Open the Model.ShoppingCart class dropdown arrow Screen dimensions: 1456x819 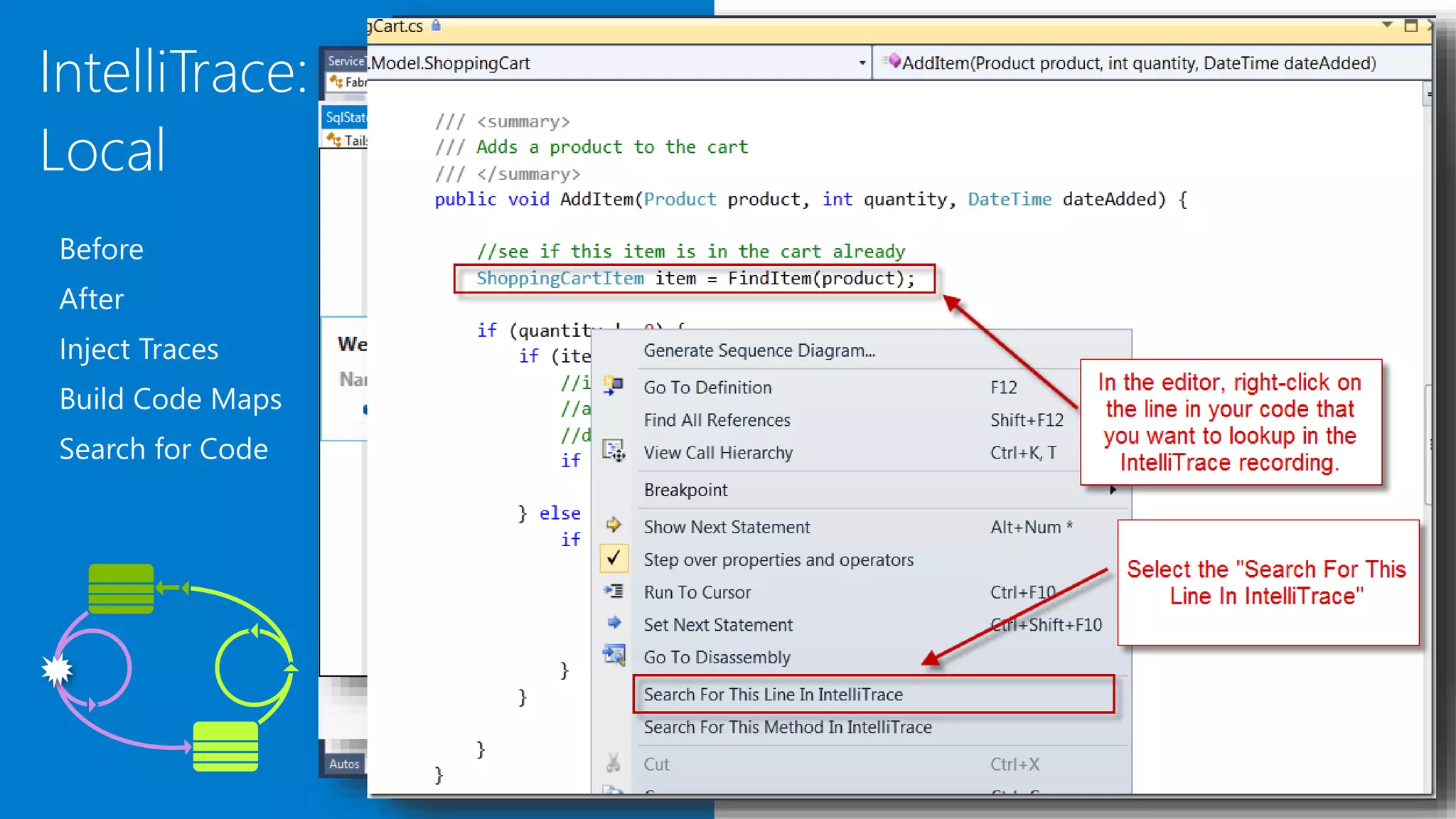click(x=862, y=63)
